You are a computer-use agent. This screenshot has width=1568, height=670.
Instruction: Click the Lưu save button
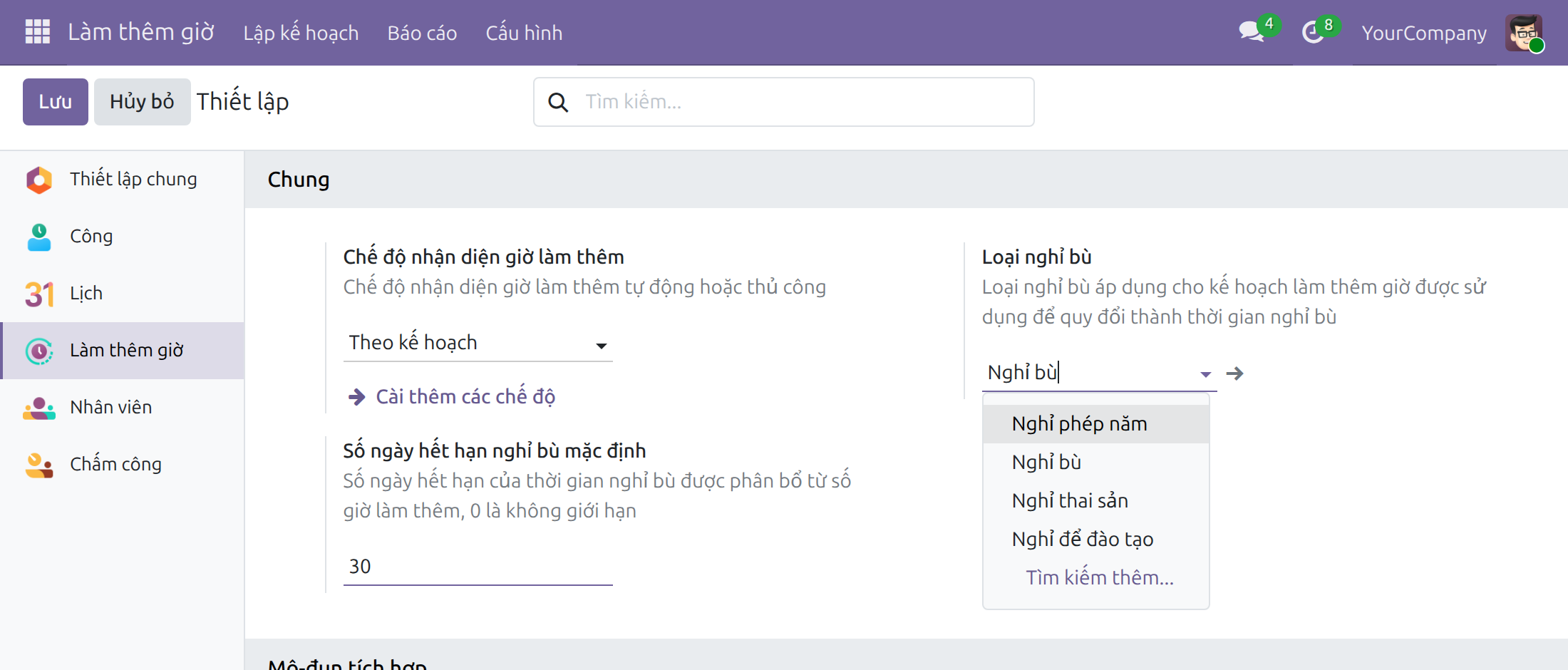56,102
